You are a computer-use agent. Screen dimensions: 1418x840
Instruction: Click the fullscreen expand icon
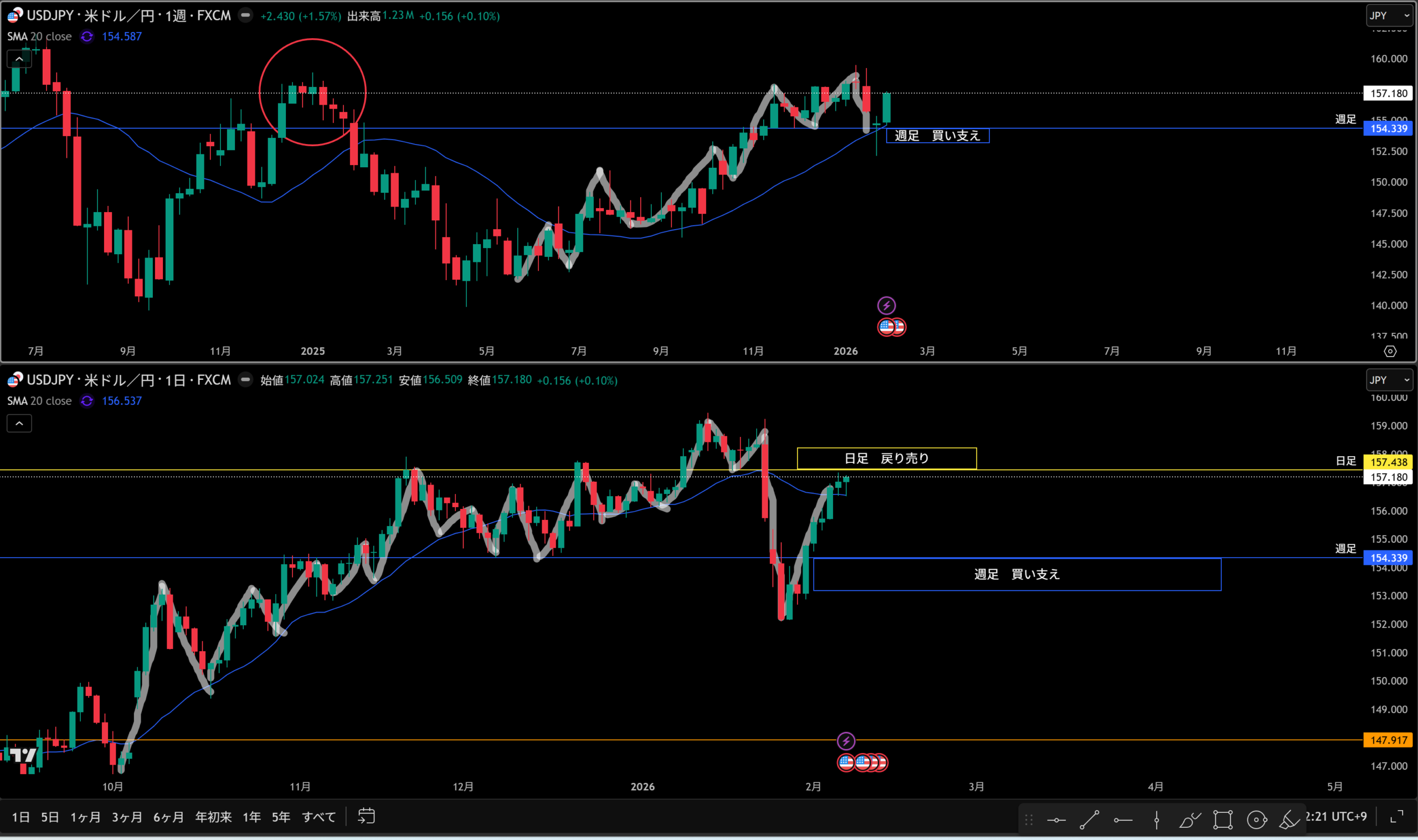[x=1397, y=816]
